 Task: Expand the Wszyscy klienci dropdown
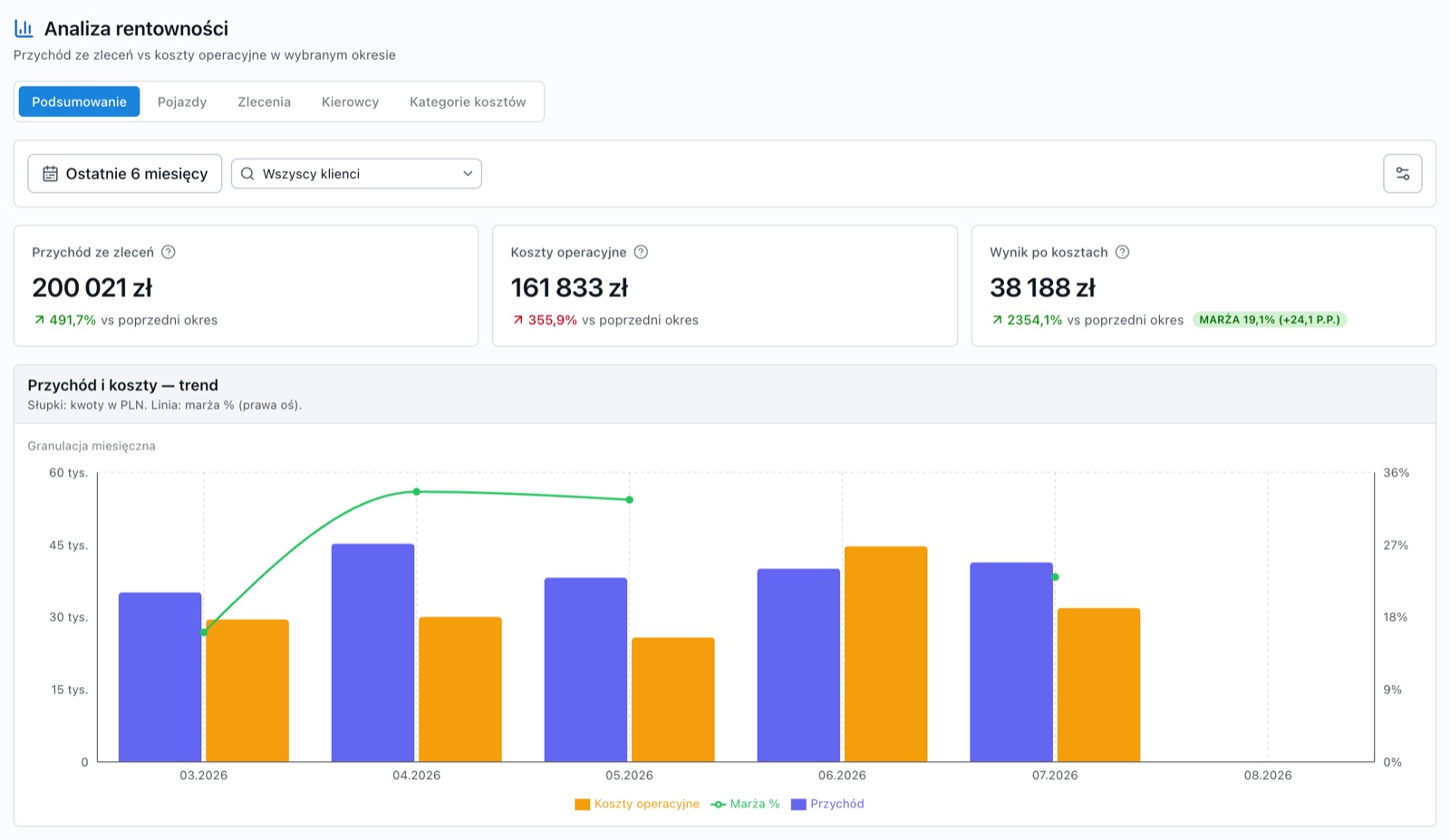tap(356, 174)
